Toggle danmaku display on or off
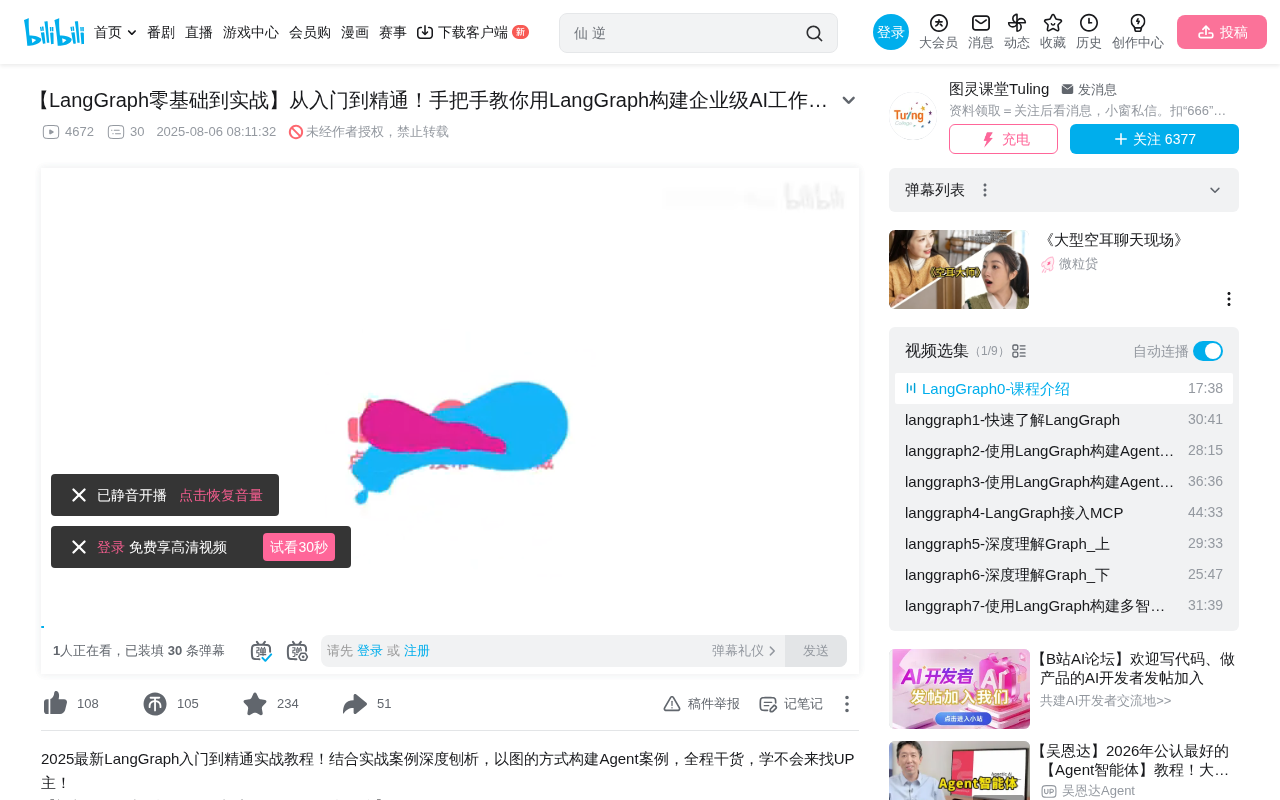1280x800 pixels. click(261, 651)
